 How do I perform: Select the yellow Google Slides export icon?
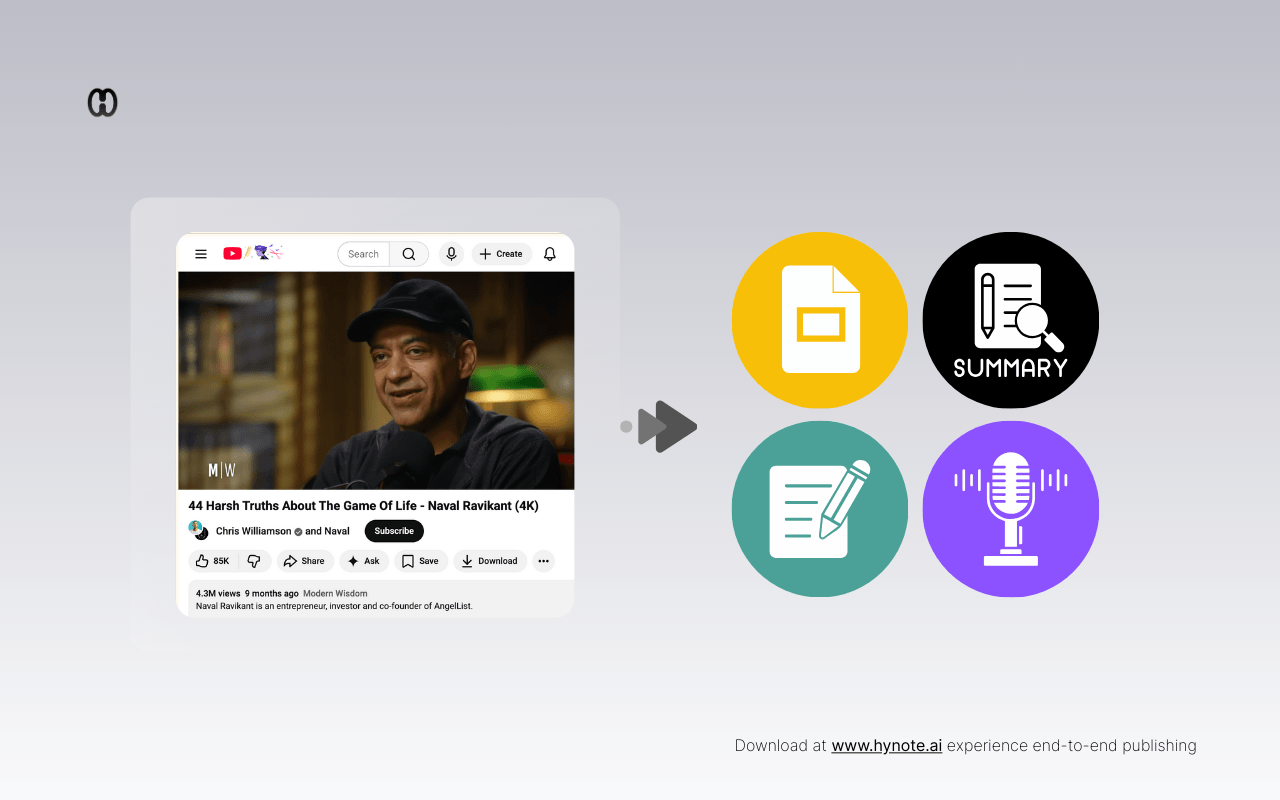pyautogui.click(x=820, y=320)
